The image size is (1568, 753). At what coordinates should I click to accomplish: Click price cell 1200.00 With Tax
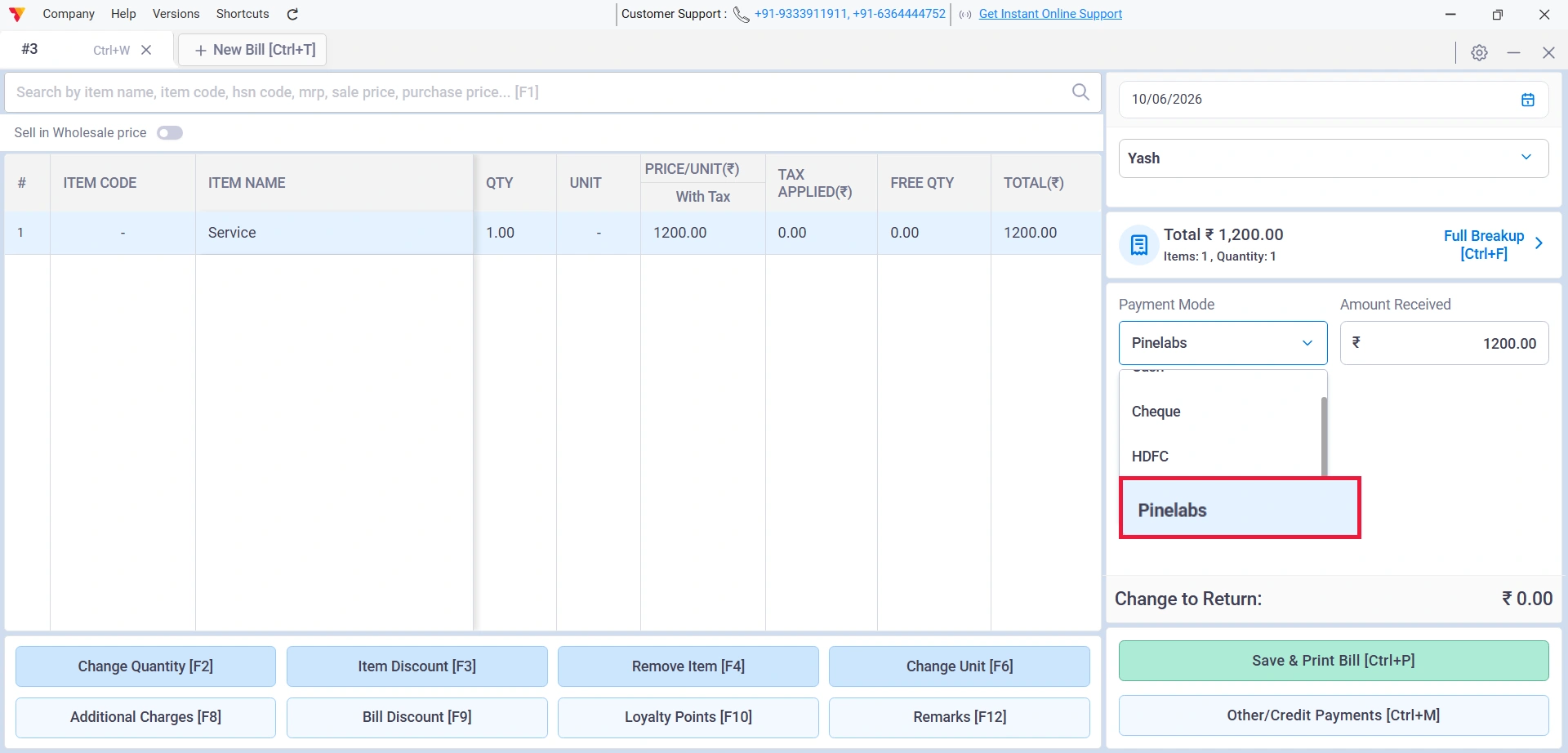pyautogui.click(x=702, y=233)
